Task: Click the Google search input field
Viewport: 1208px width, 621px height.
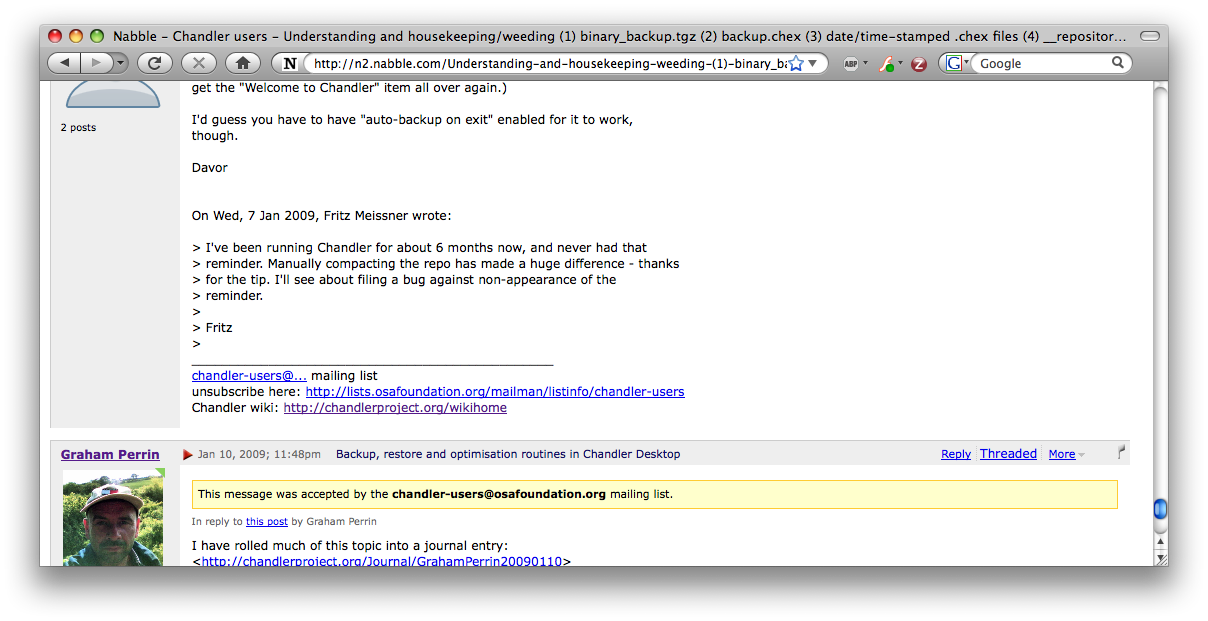Action: [1040, 63]
